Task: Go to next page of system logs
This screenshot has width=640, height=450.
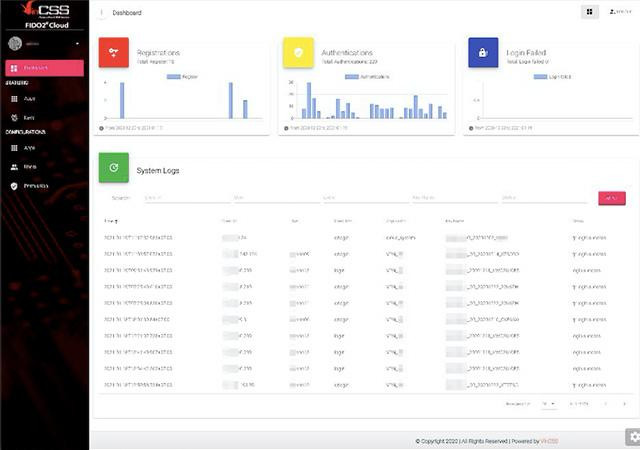Action: (624, 404)
